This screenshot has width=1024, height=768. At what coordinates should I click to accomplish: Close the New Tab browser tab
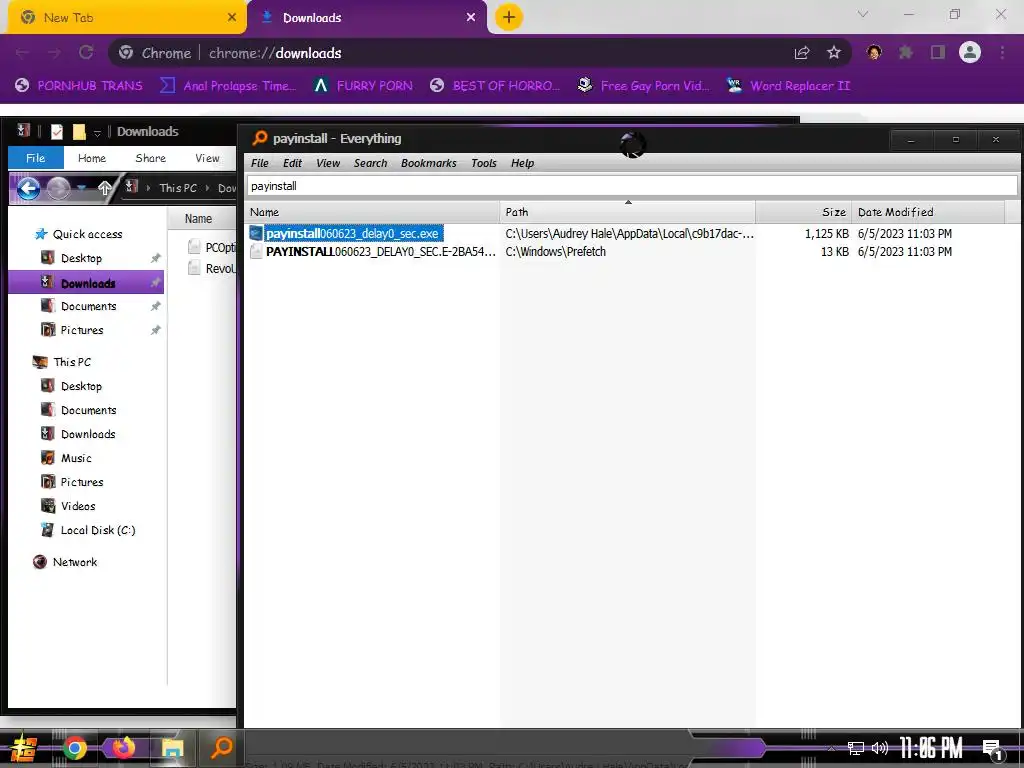pos(232,18)
